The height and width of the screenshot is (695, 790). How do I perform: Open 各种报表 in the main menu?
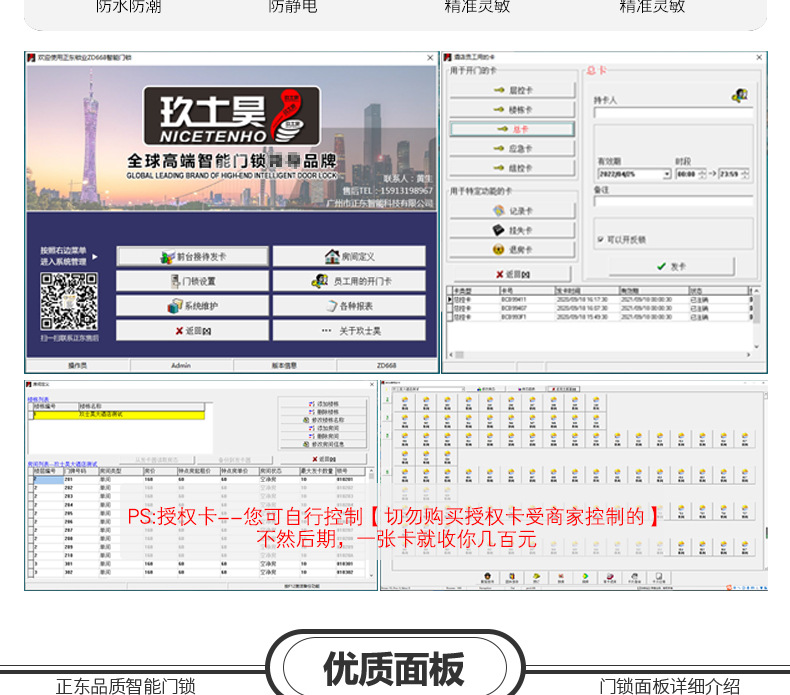click(x=349, y=306)
